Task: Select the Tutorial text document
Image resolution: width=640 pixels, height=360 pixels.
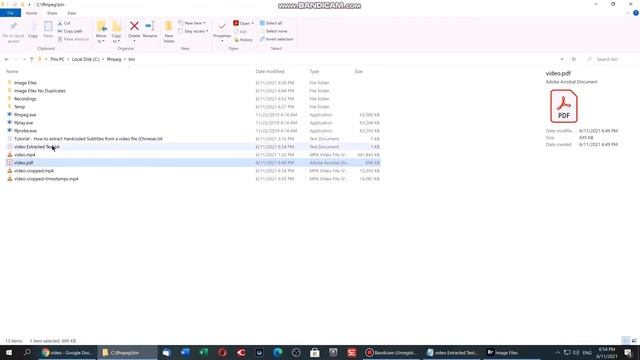Action: coord(88,139)
